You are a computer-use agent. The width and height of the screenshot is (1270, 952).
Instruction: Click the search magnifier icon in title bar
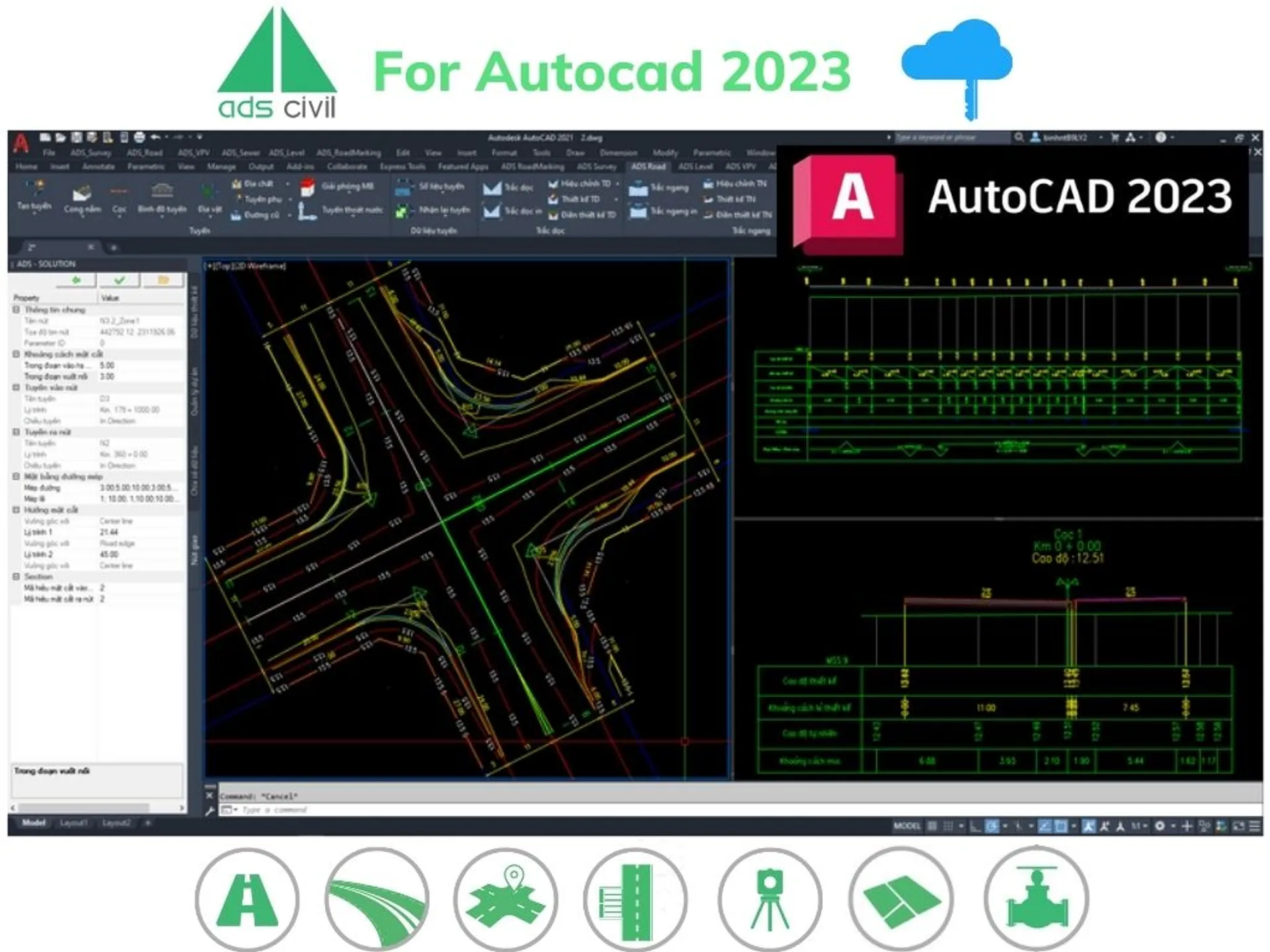1019,138
